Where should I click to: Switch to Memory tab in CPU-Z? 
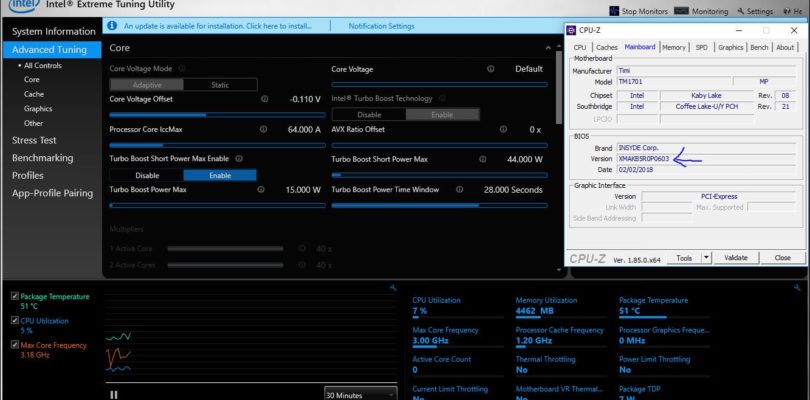click(x=674, y=47)
